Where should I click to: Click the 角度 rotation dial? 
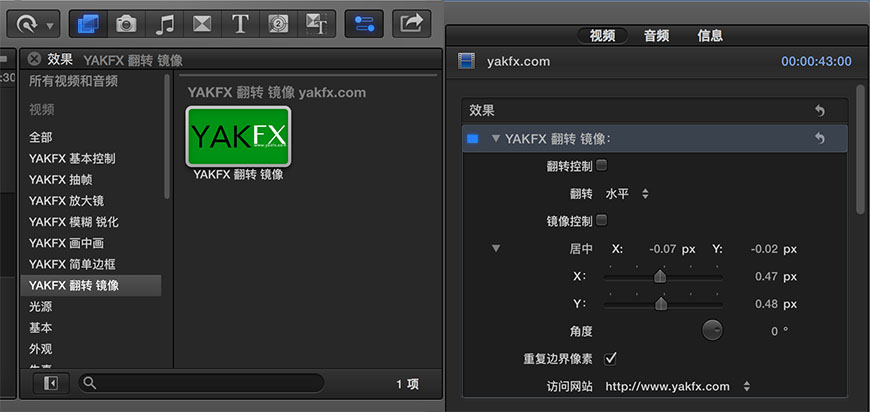coord(712,331)
